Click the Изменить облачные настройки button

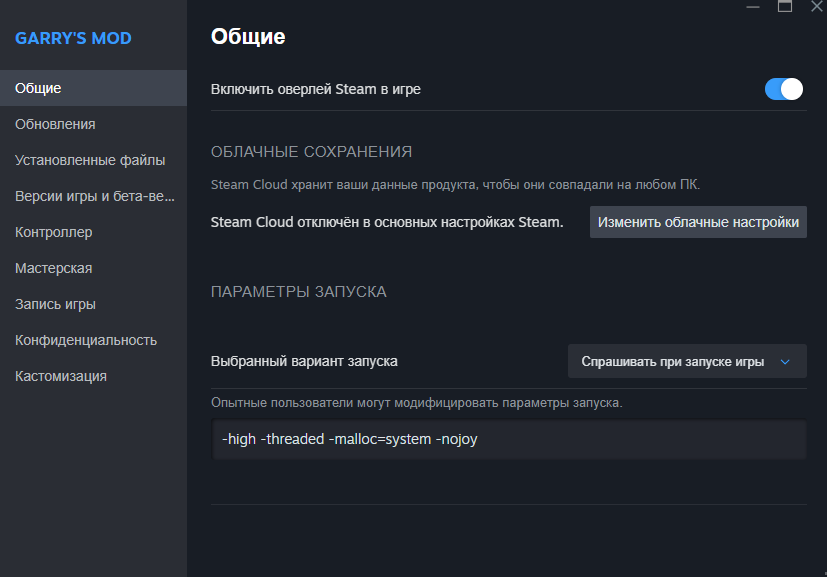(698, 222)
